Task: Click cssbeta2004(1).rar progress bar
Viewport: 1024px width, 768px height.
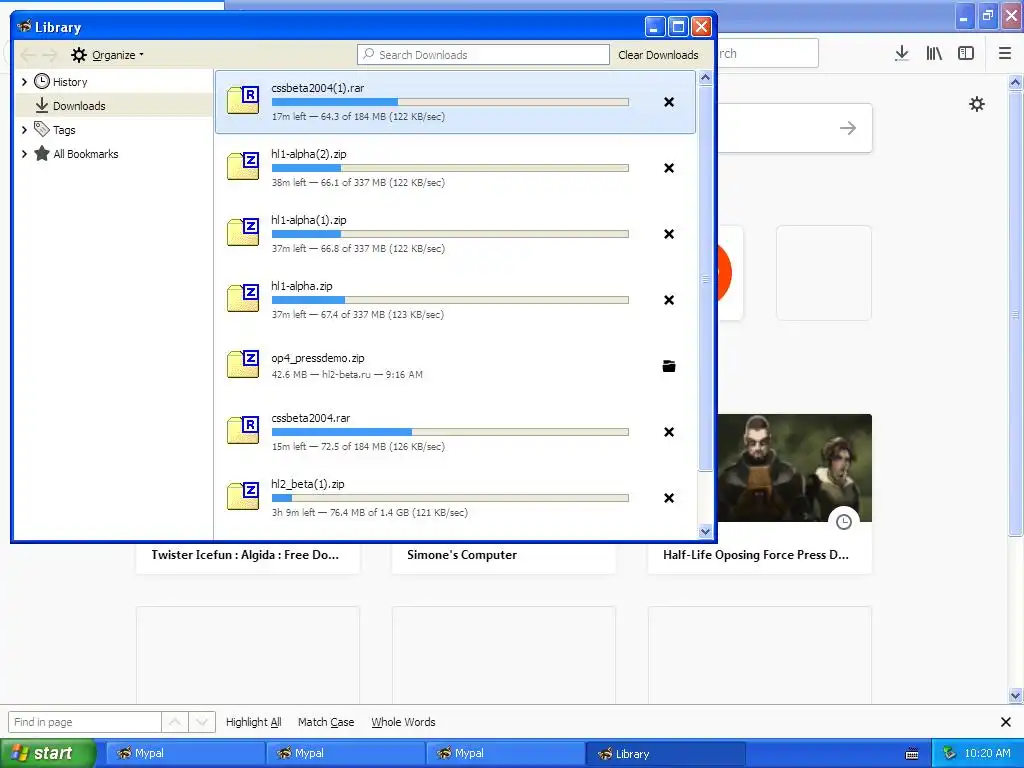Action: (x=450, y=102)
